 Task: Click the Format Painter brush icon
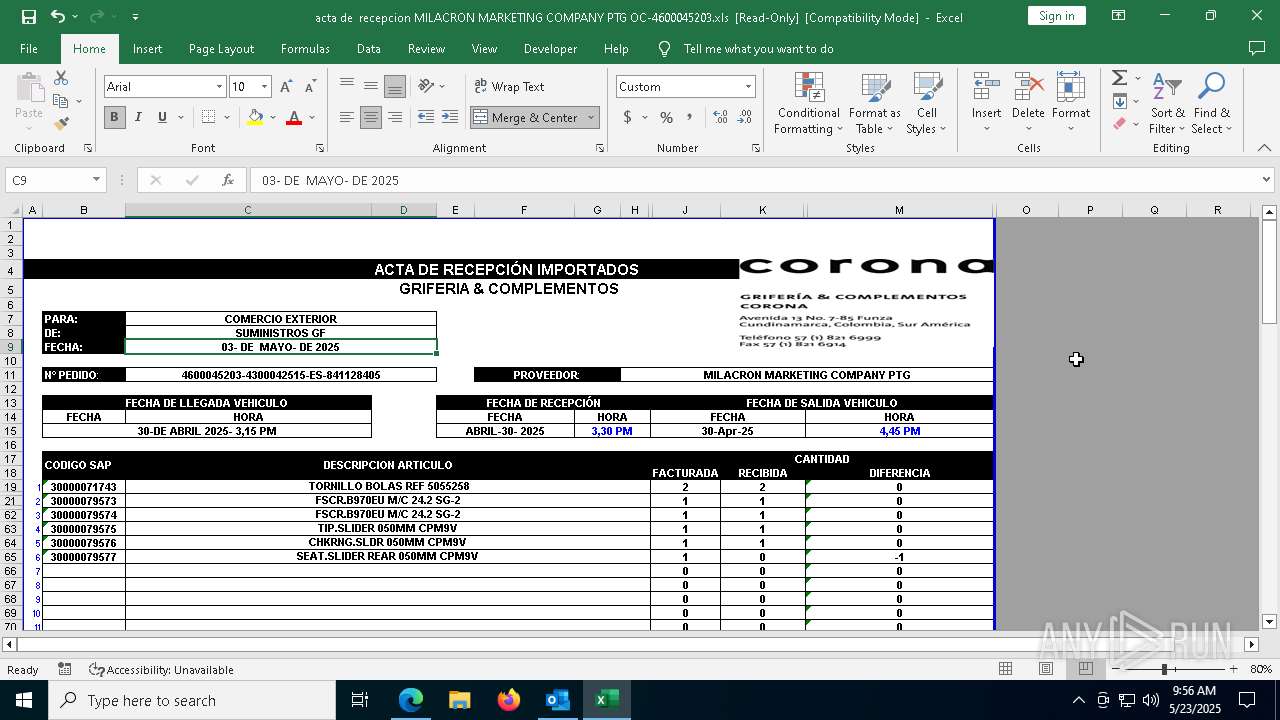click(61, 124)
